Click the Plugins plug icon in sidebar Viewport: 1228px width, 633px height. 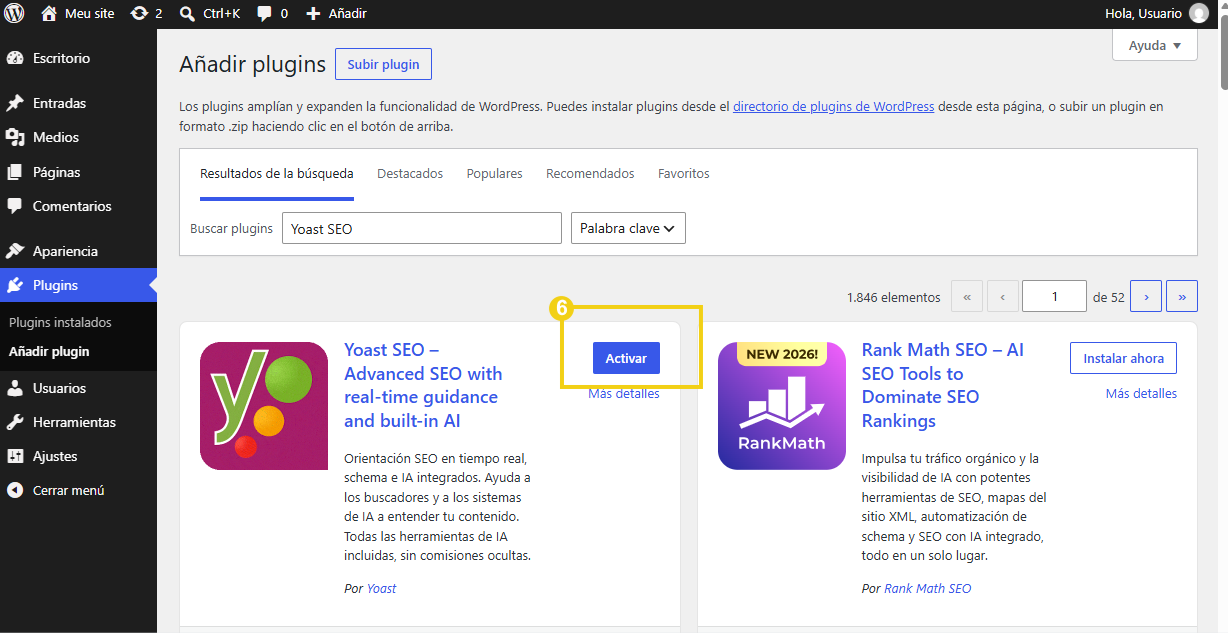tap(15, 285)
